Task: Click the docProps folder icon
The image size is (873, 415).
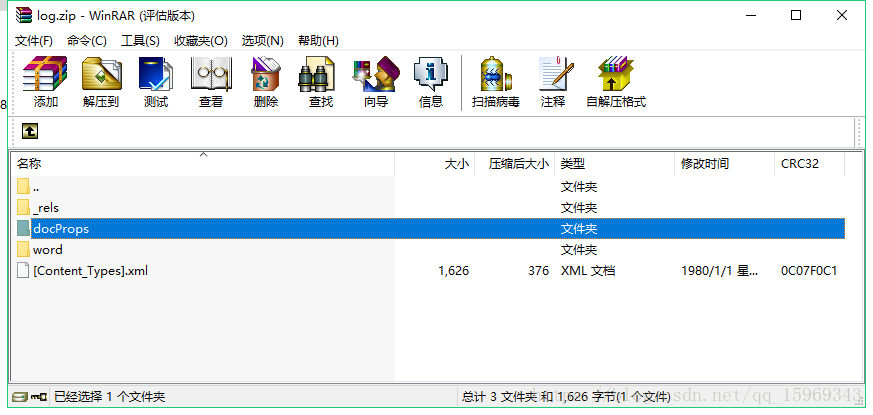Action: pyautogui.click(x=23, y=228)
